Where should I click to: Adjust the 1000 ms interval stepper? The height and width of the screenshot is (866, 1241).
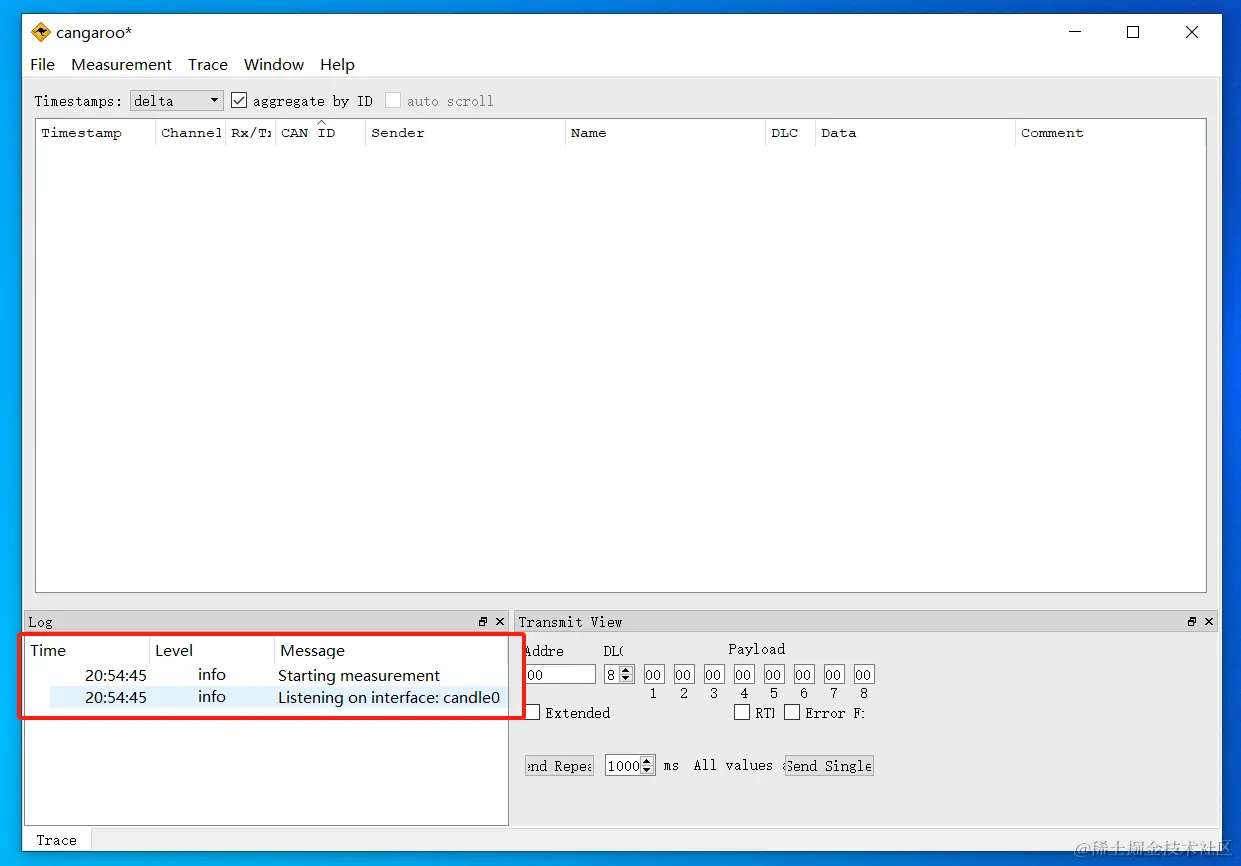tap(647, 766)
